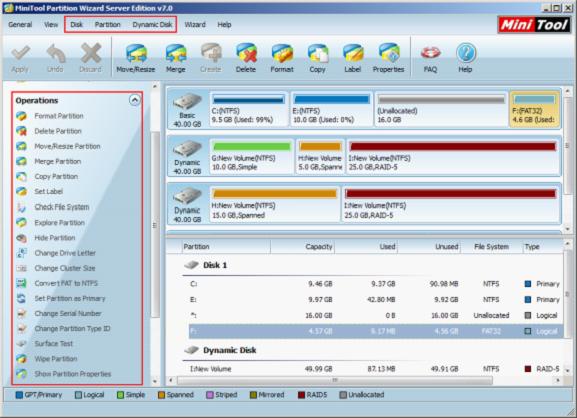This screenshot has width=577, height=418.
Task: Open the General menu
Action: point(20,25)
